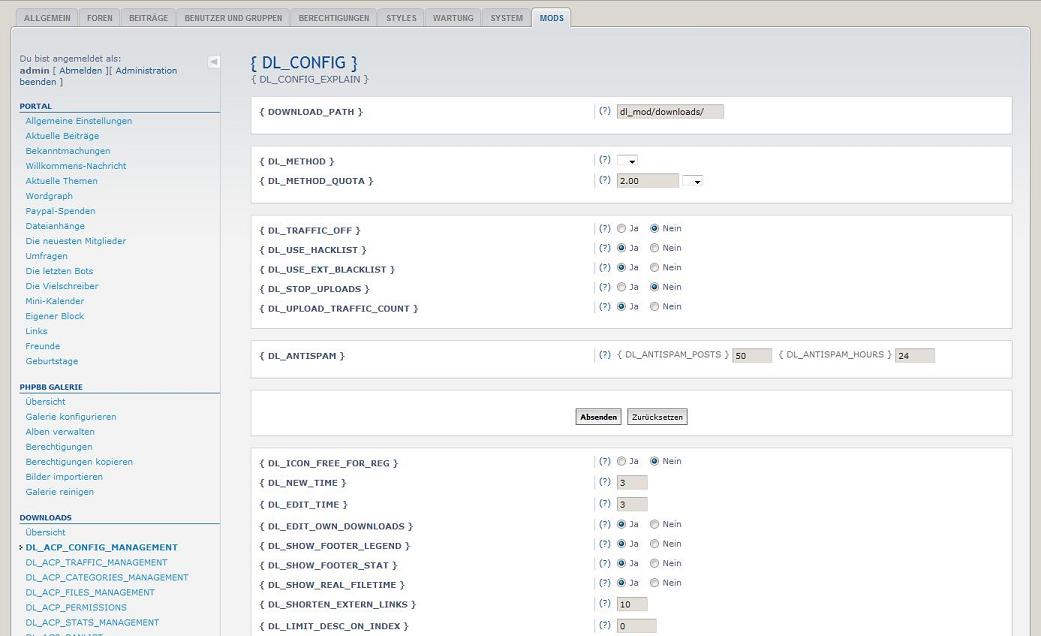Open the (?) help for DL_ANTISPAM
The height and width of the screenshot is (636, 1041).
pos(604,355)
